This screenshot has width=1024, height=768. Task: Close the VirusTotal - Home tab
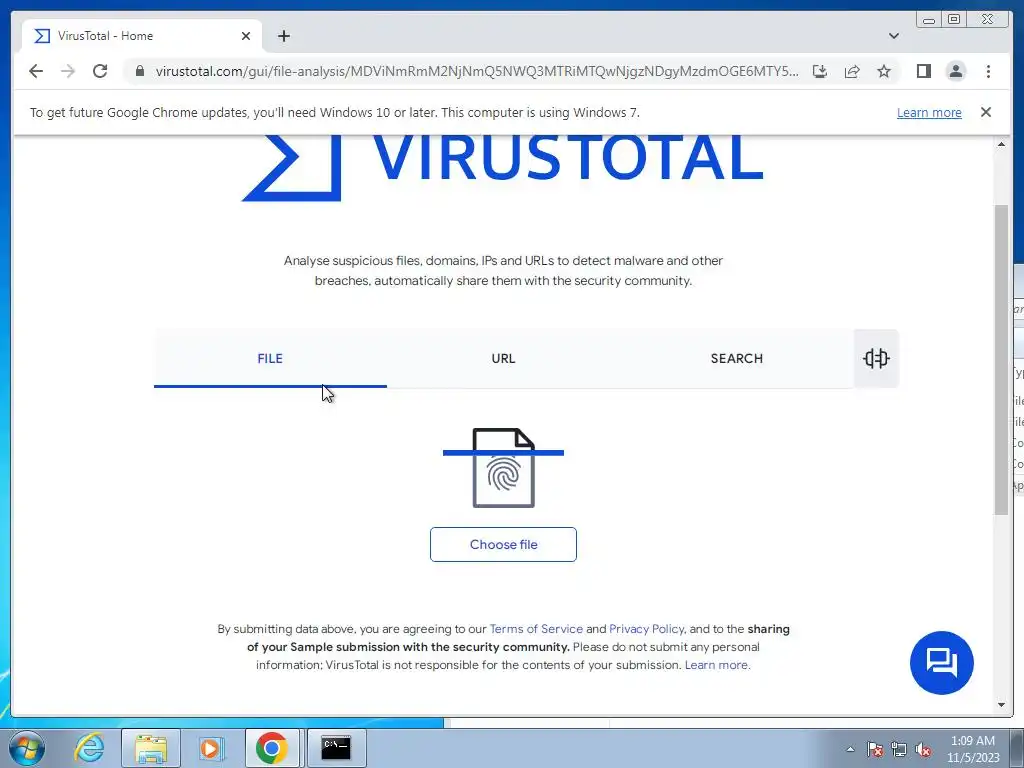point(246,36)
